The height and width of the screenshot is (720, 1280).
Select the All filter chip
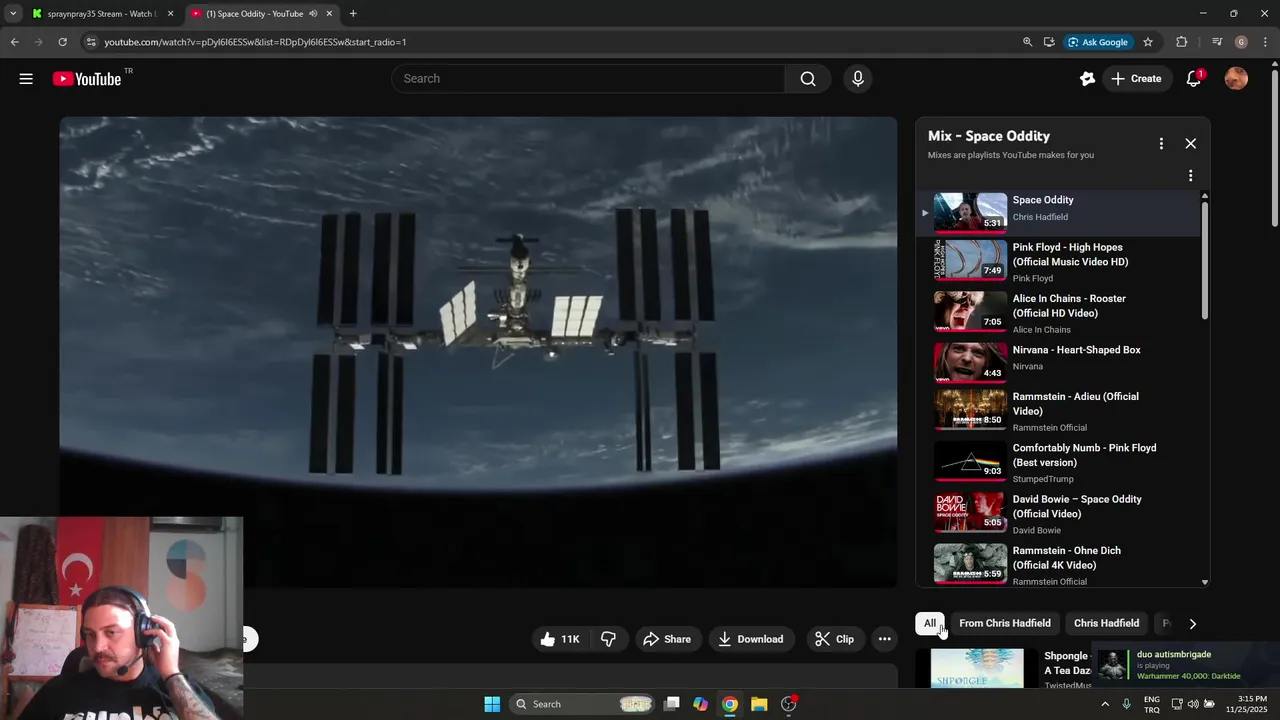[x=930, y=623]
